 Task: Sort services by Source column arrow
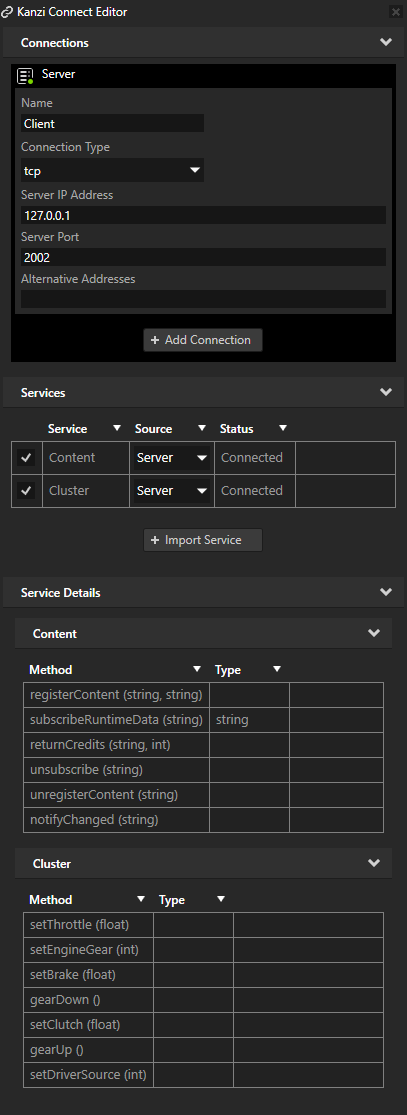pos(201,428)
